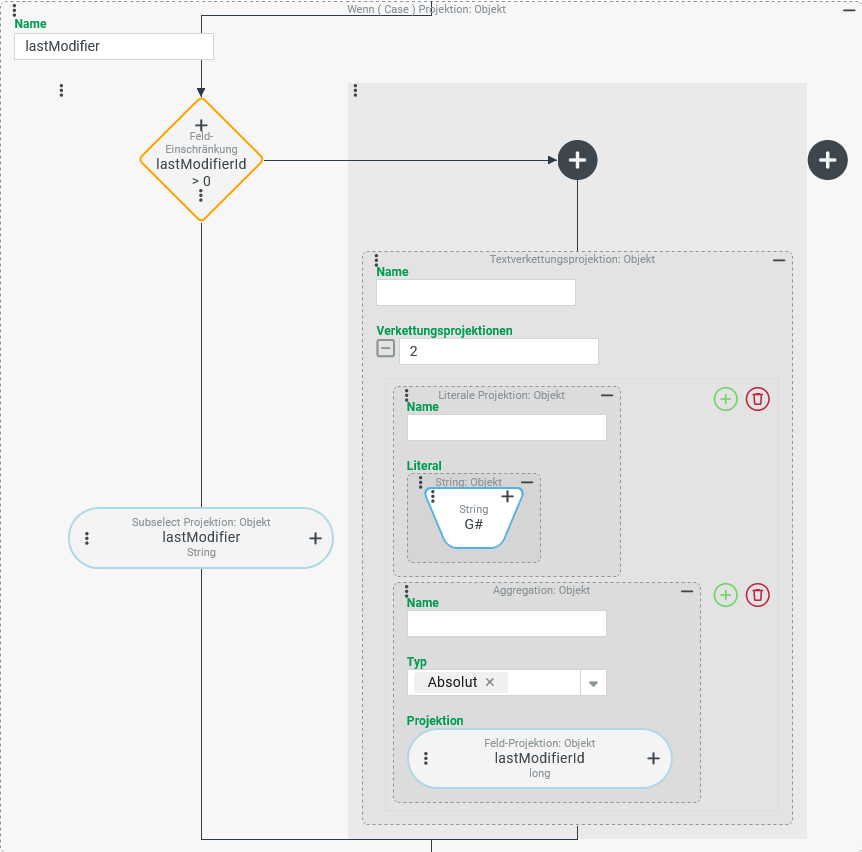Add entry after Aggregation with green plus

pos(726,595)
